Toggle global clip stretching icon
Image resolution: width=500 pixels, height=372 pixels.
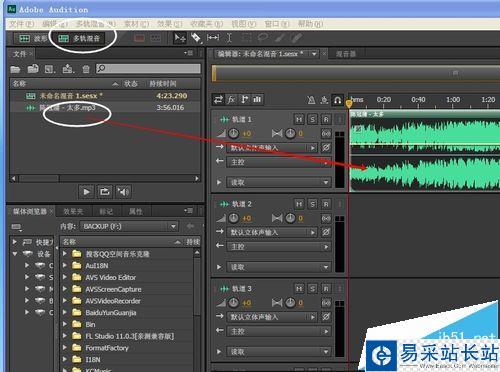(x=324, y=100)
